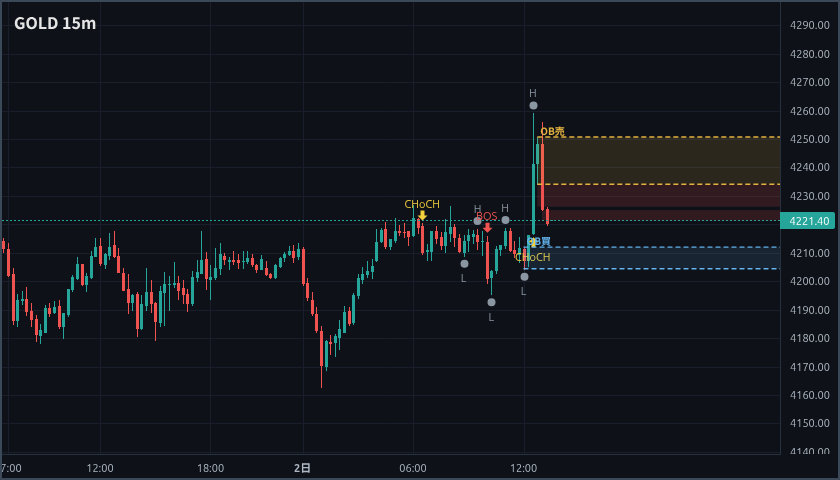Click the OB買 buy order block label
Screen dimensions: 840x480
point(539,242)
